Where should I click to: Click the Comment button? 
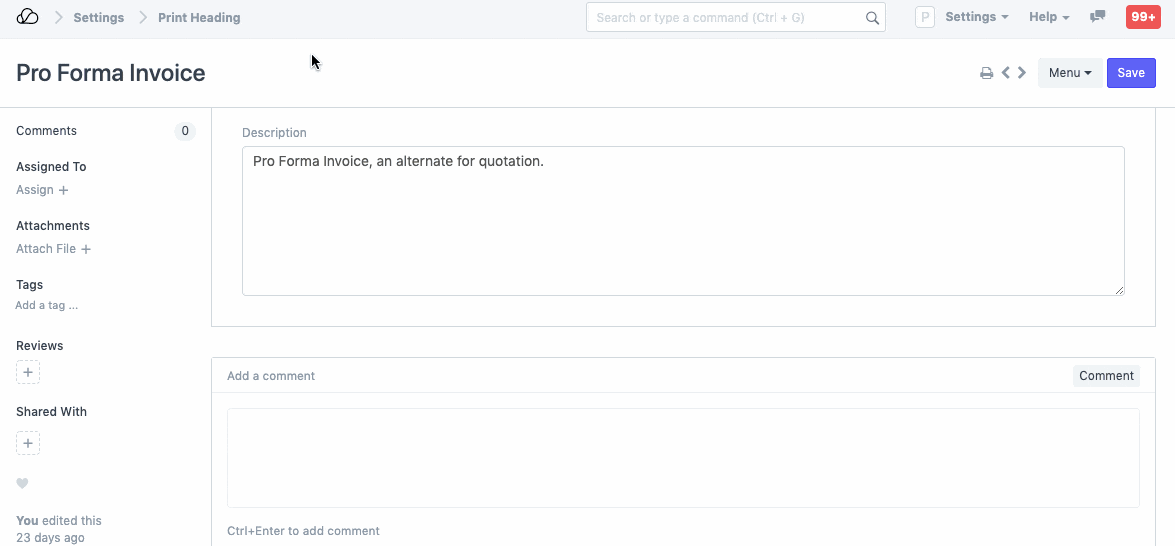(1106, 376)
